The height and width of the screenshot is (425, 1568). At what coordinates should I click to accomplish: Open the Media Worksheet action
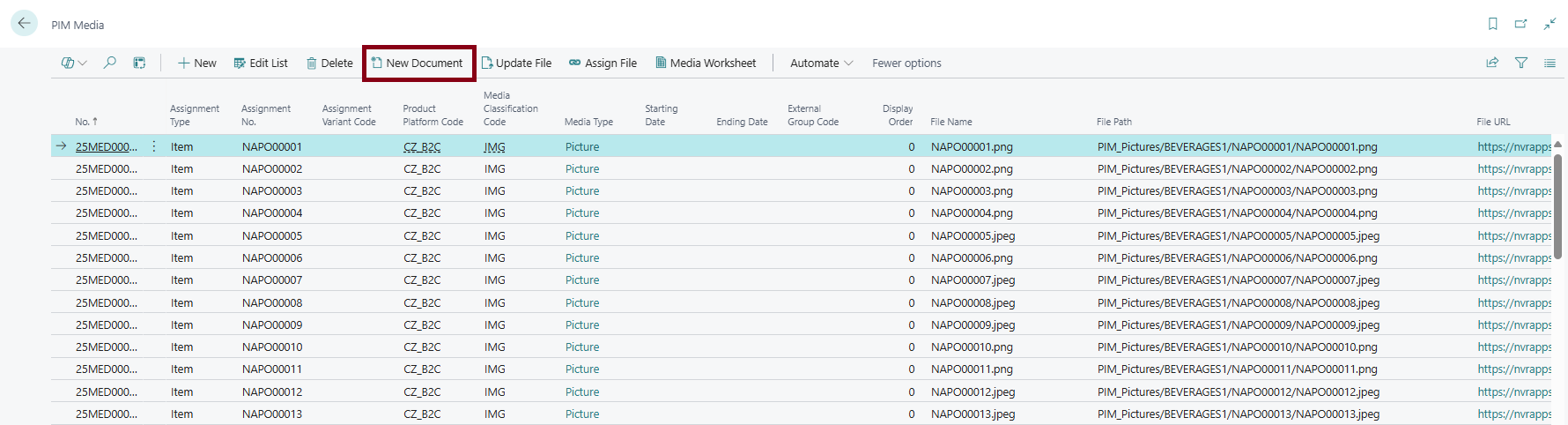(705, 63)
